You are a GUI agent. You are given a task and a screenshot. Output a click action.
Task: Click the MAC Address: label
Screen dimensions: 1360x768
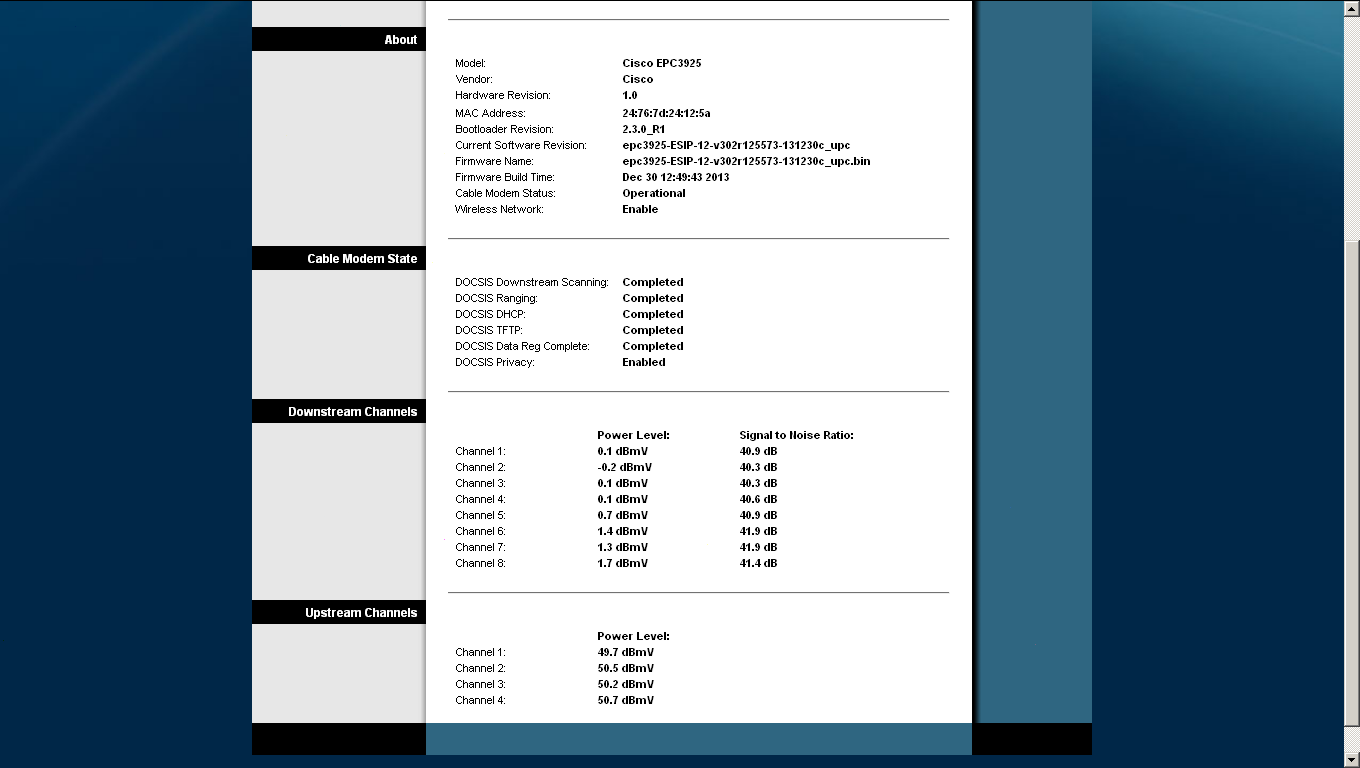pos(490,113)
